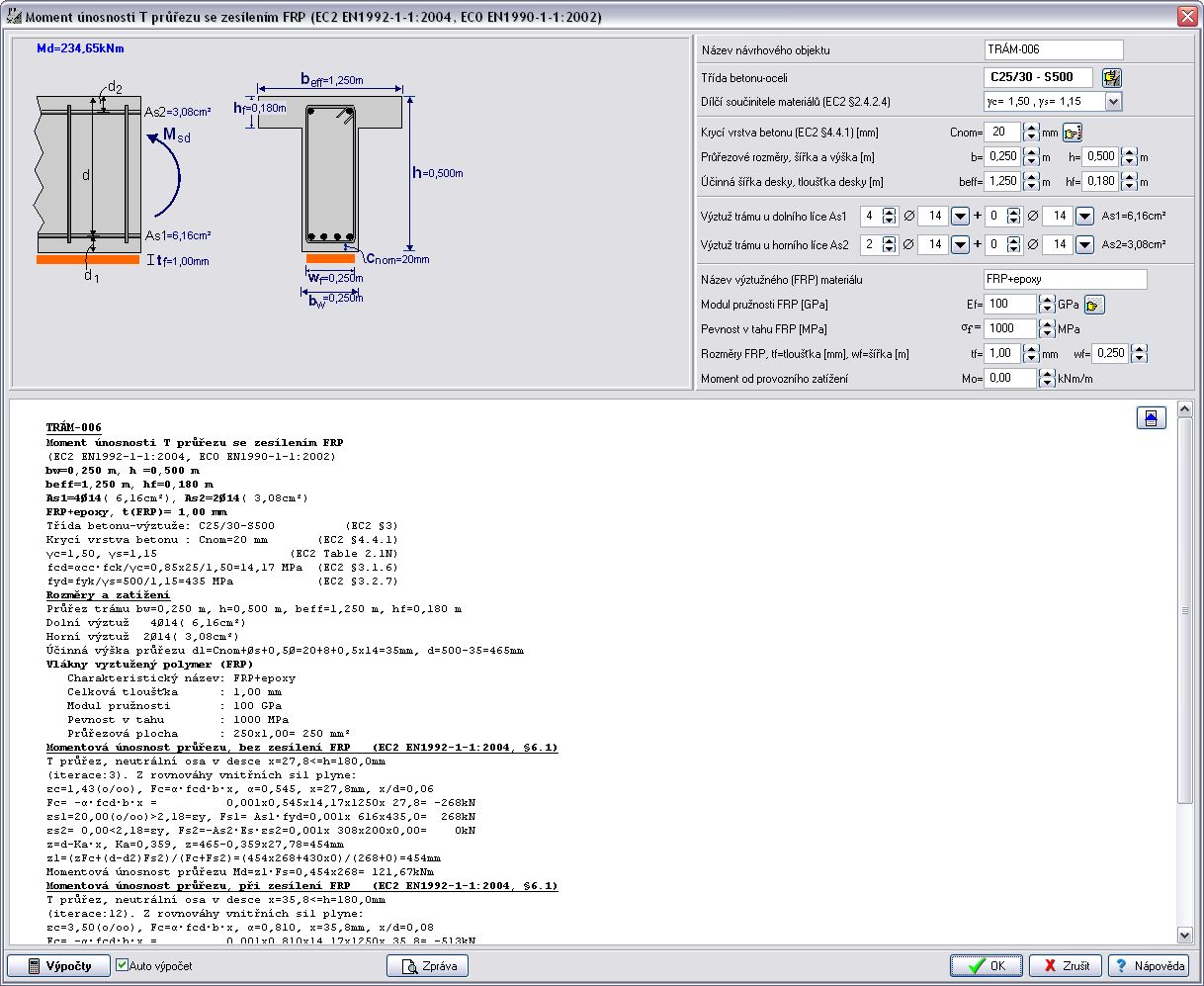The image size is (1204, 986).
Task: Click the concrete-steel class field C25/30 - S500
Action: 1039,77
